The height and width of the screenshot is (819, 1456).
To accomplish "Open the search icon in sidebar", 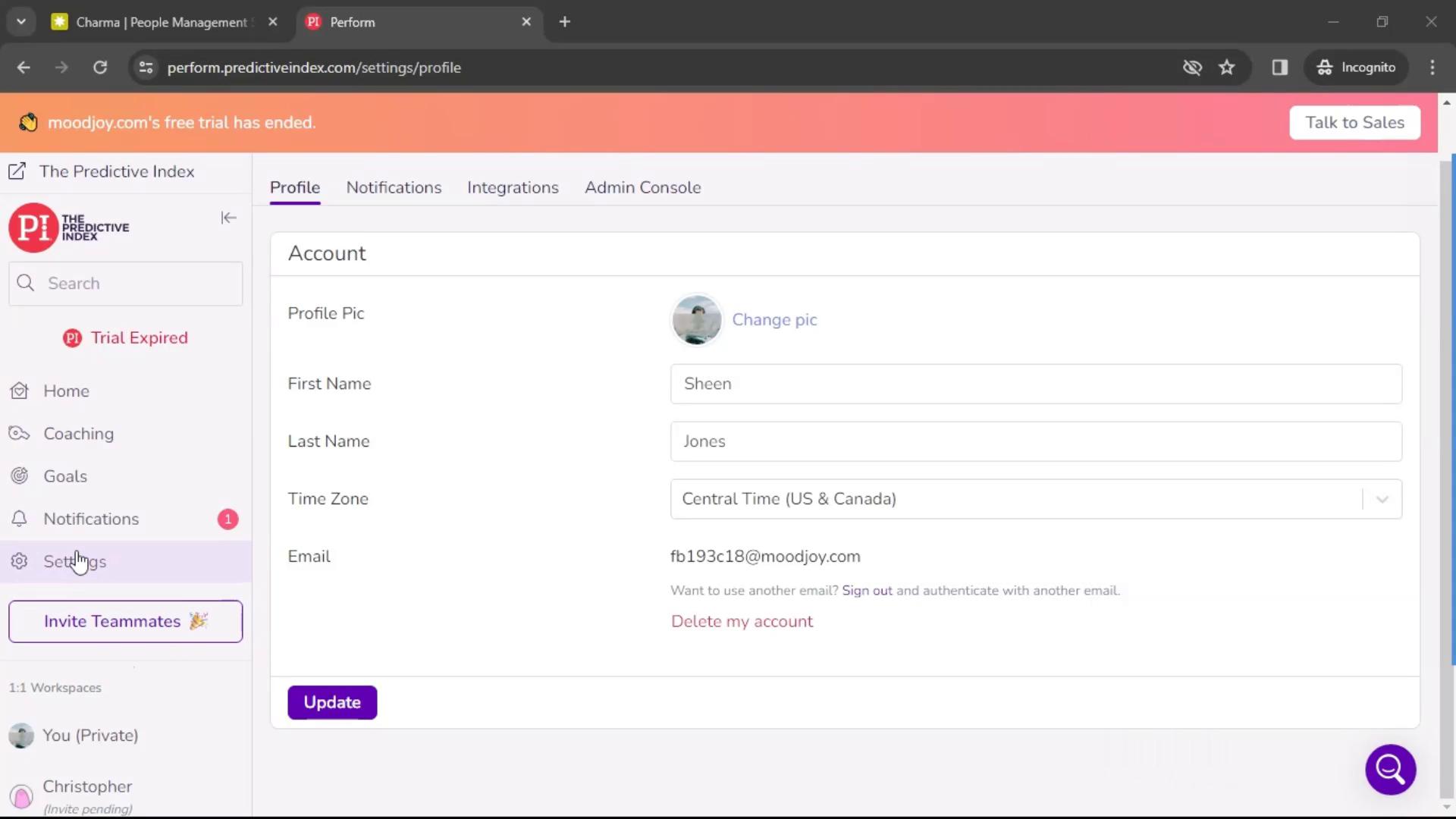I will pyautogui.click(x=25, y=283).
